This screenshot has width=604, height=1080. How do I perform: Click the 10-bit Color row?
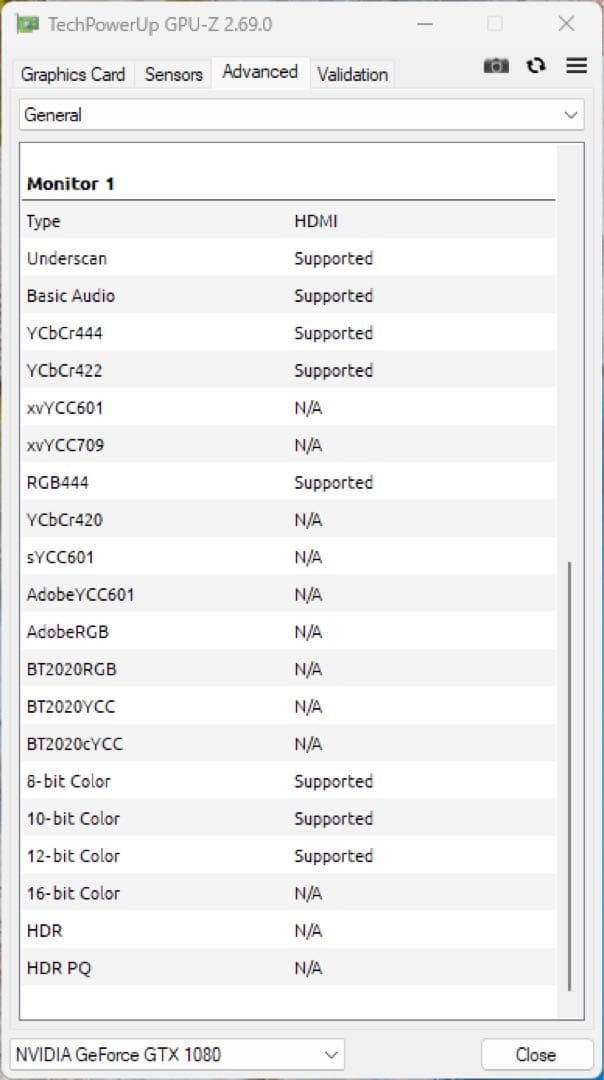289,818
